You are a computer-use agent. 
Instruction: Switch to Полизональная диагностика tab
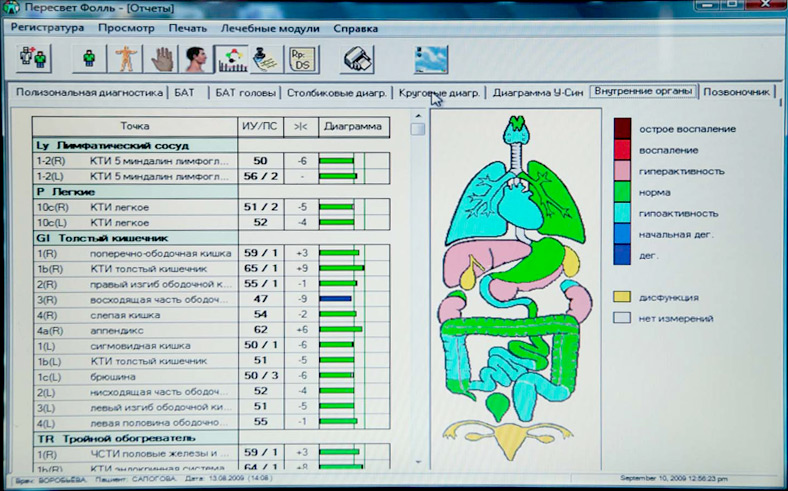(x=89, y=92)
